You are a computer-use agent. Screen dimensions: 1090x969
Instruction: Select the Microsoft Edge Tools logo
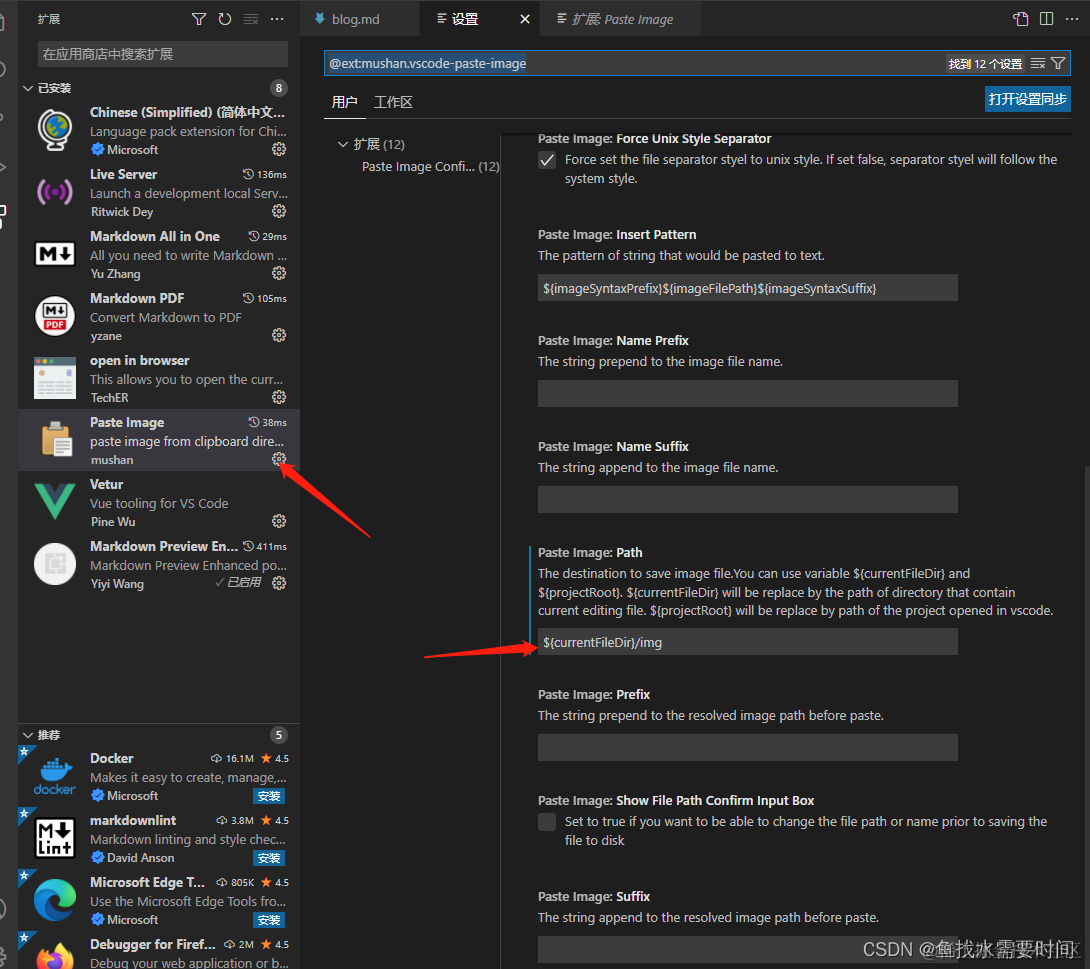pyautogui.click(x=54, y=900)
